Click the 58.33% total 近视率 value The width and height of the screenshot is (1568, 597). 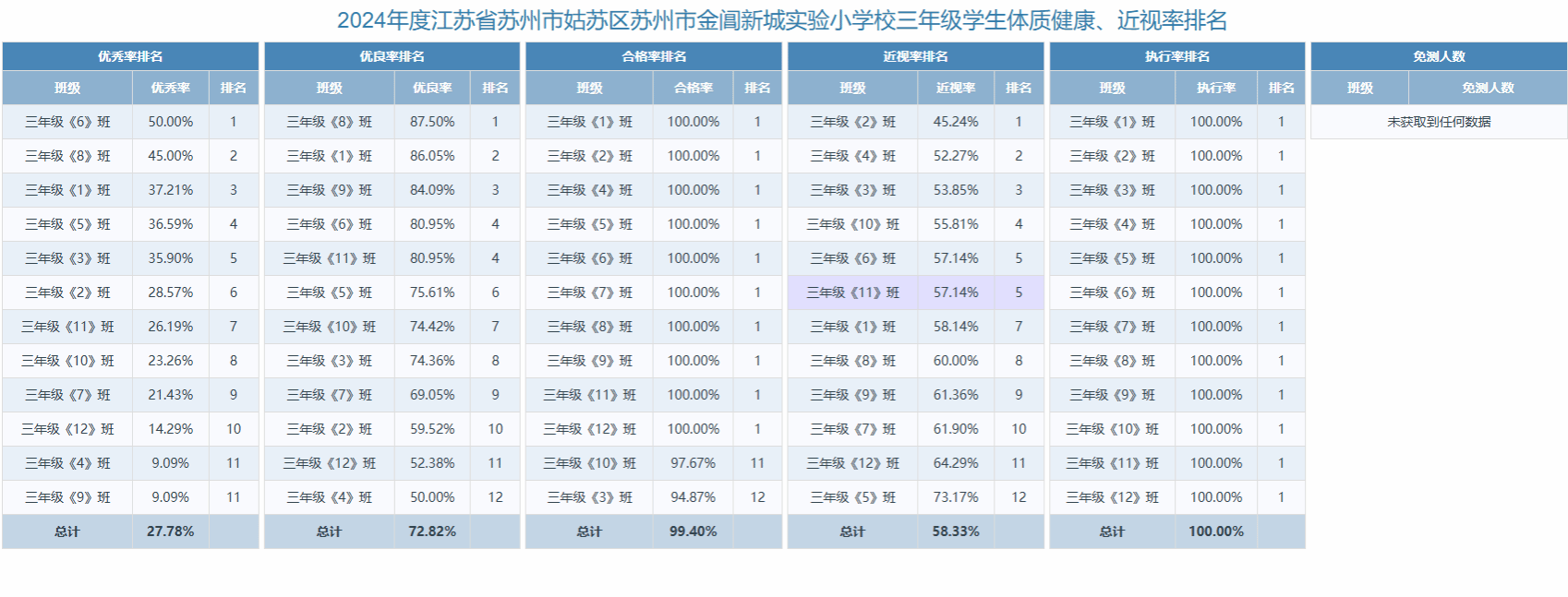(956, 531)
